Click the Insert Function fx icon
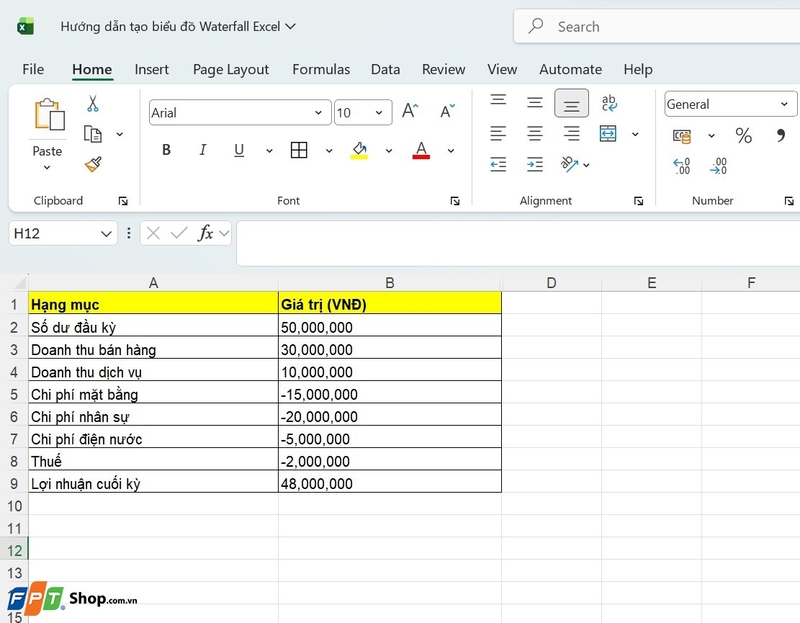 click(x=206, y=233)
